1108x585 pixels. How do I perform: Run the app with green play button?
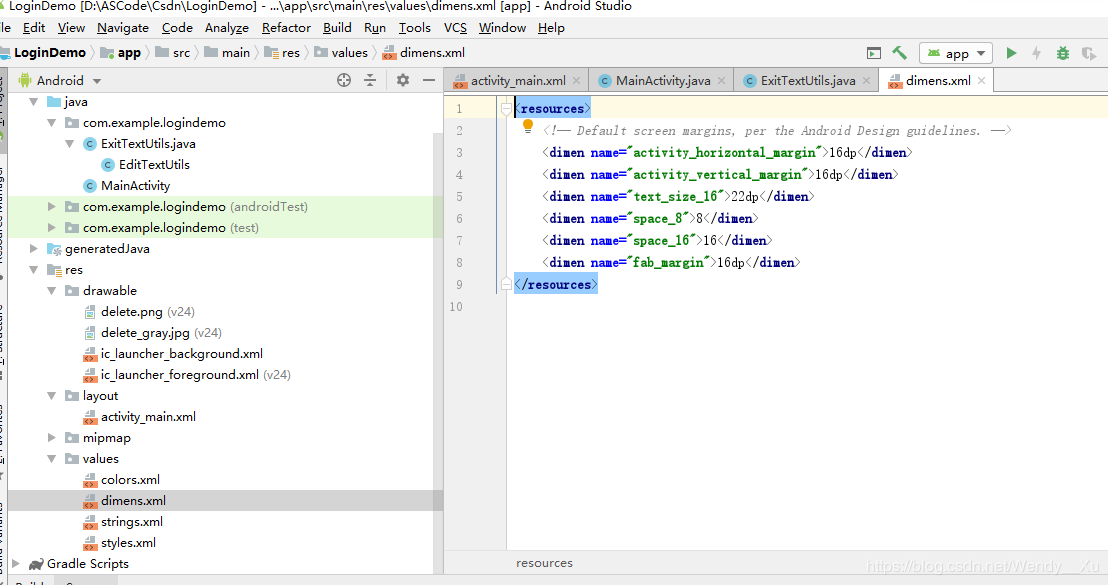click(x=1011, y=53)
